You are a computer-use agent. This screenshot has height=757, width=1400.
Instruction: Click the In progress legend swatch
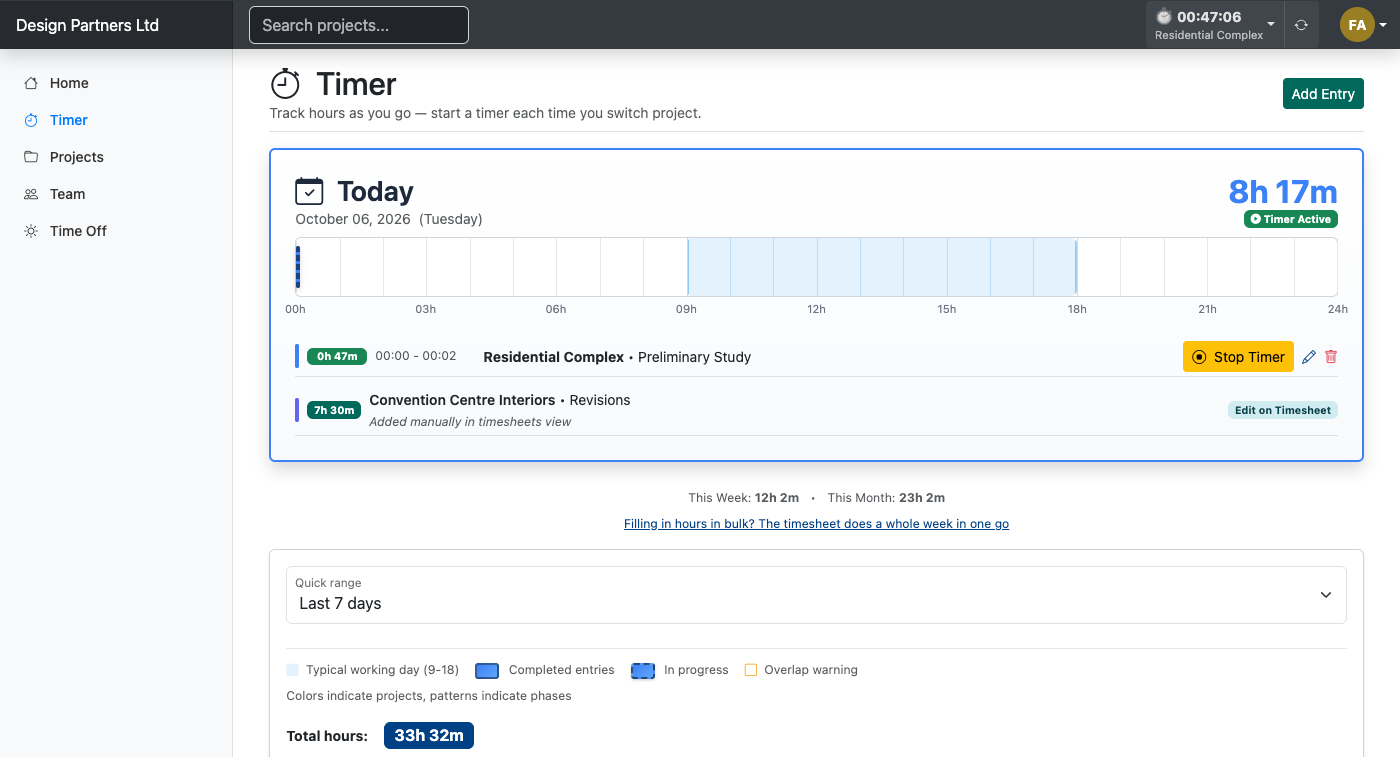pyautogui.click(x=643, y=670)
